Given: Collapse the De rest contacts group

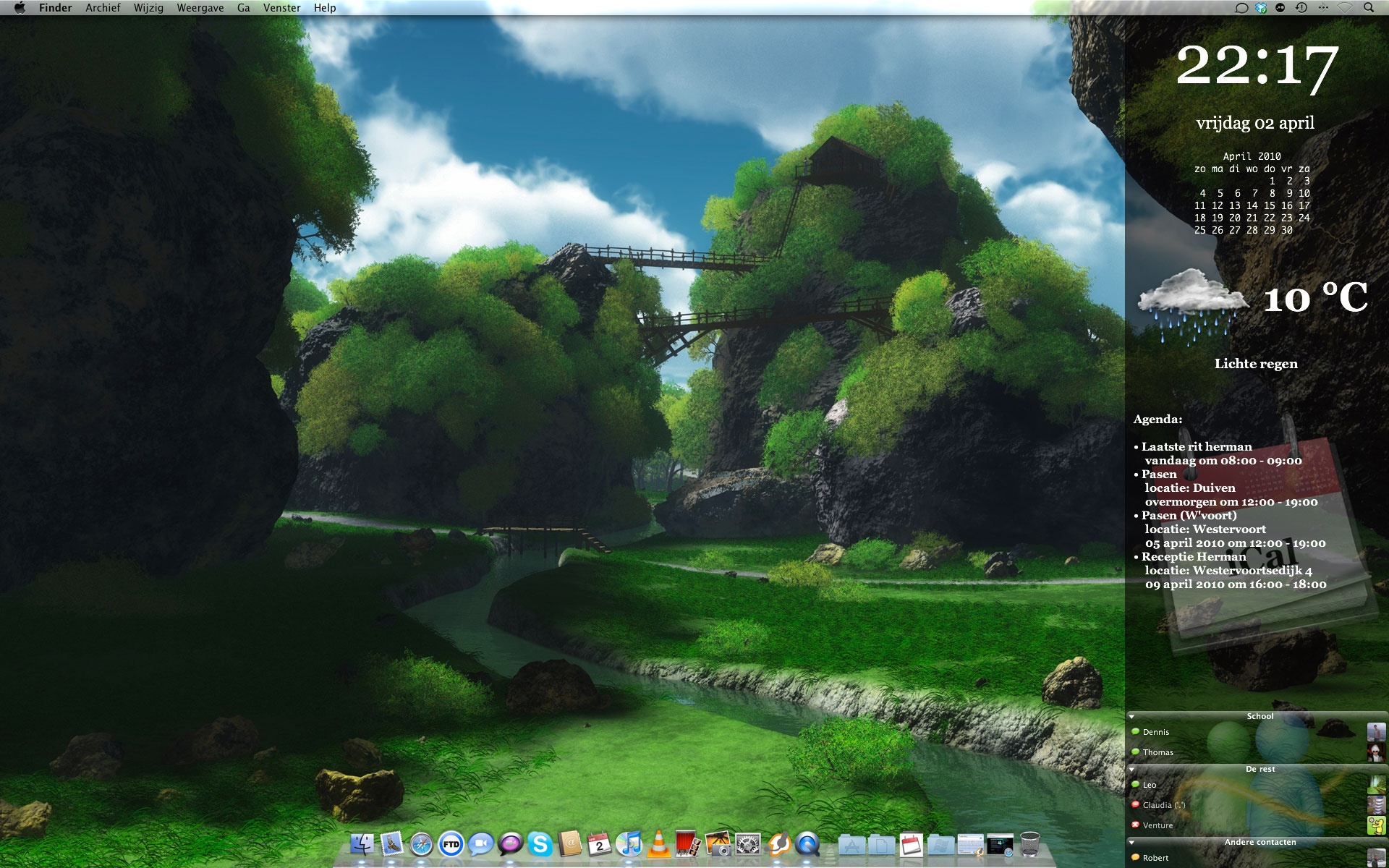Looking at the screenshot, I should pyautogui.click(x=1131, y=770).
